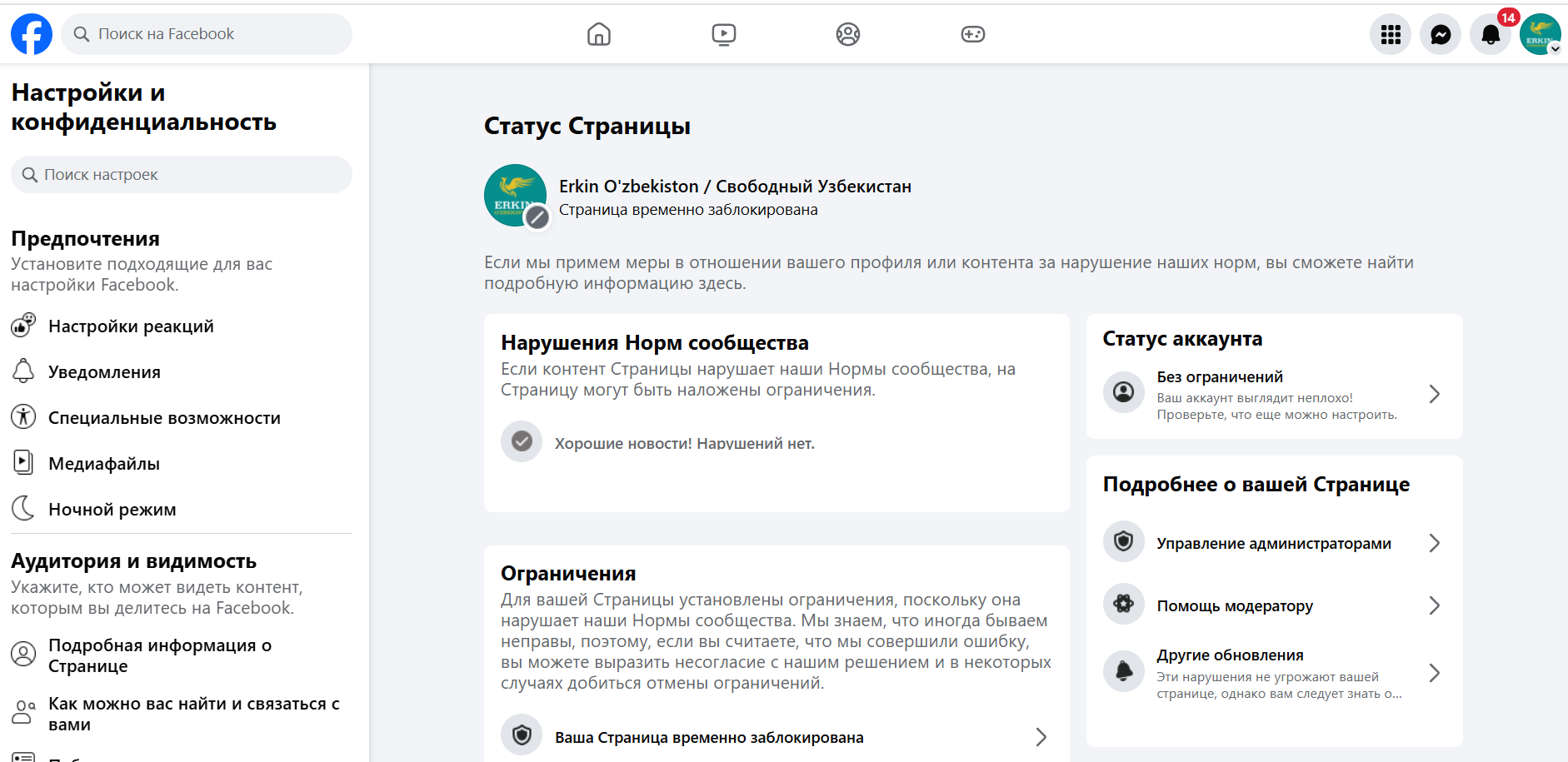Viewport: 1568px width, 762px height.
Task: Open the Gaming icon in top bar
Action: pos(972,34)
